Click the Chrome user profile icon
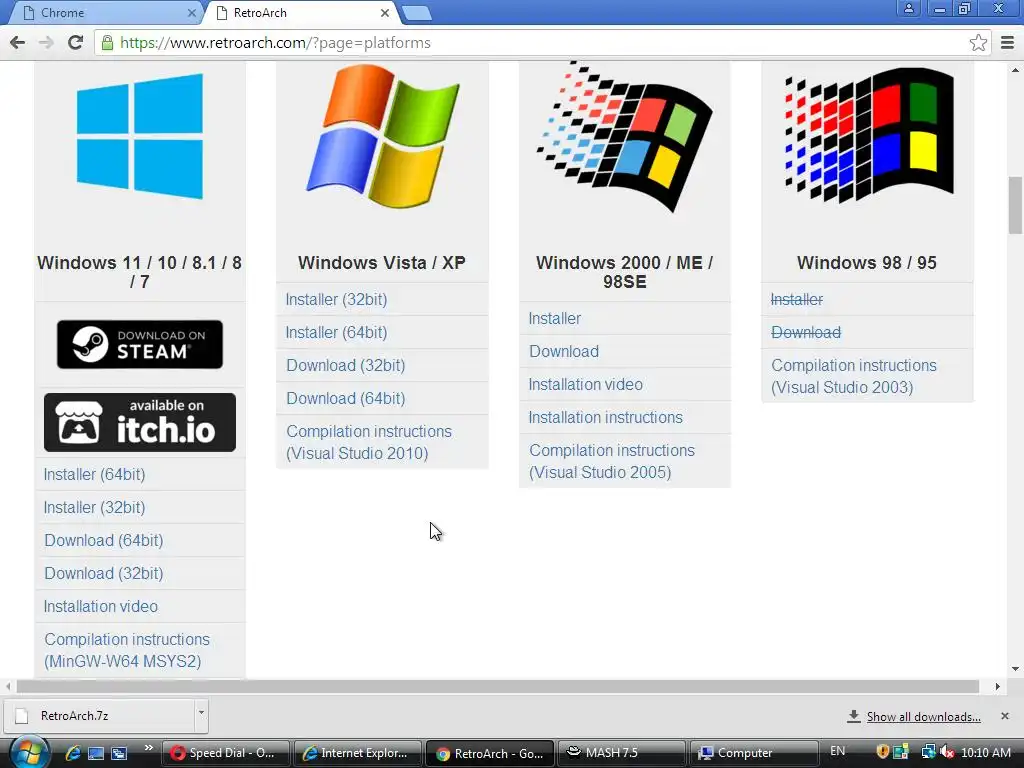Screen dimensions: 1024x768 tap(908, 8)
